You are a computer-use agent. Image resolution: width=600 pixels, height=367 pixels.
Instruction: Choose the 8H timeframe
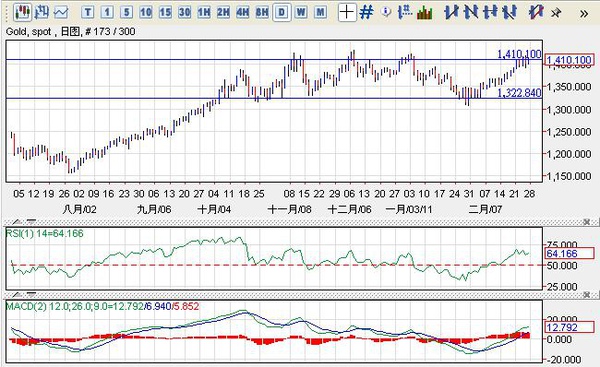click(262, 13)
